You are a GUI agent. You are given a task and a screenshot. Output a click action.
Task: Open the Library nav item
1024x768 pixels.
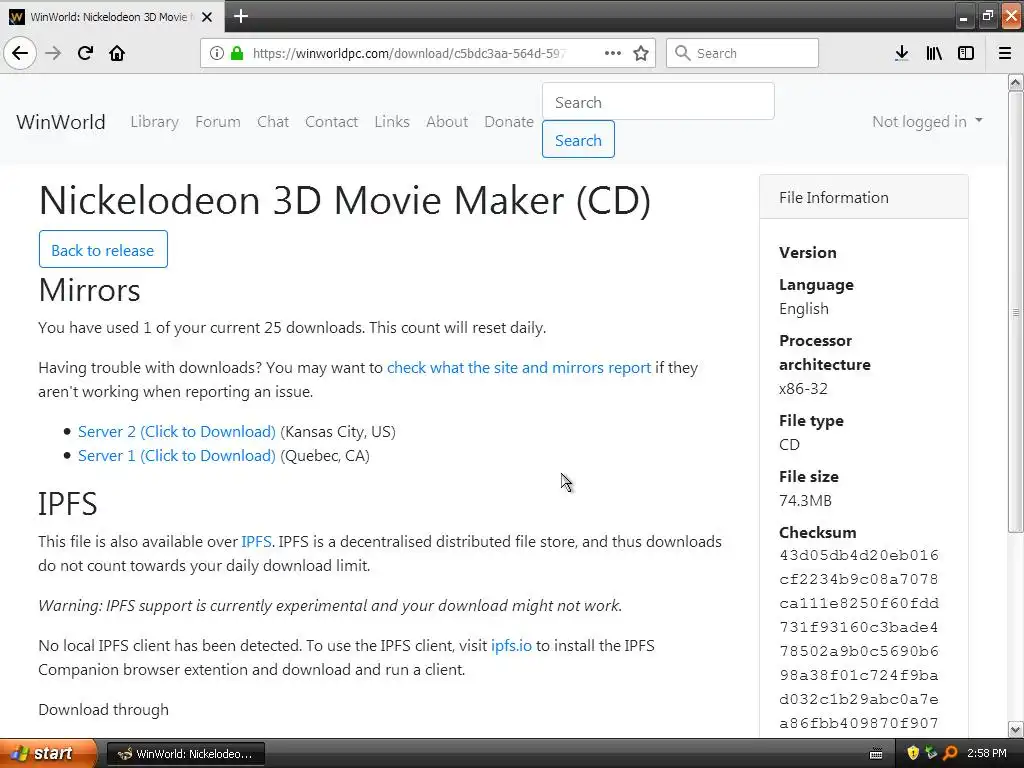155,121
